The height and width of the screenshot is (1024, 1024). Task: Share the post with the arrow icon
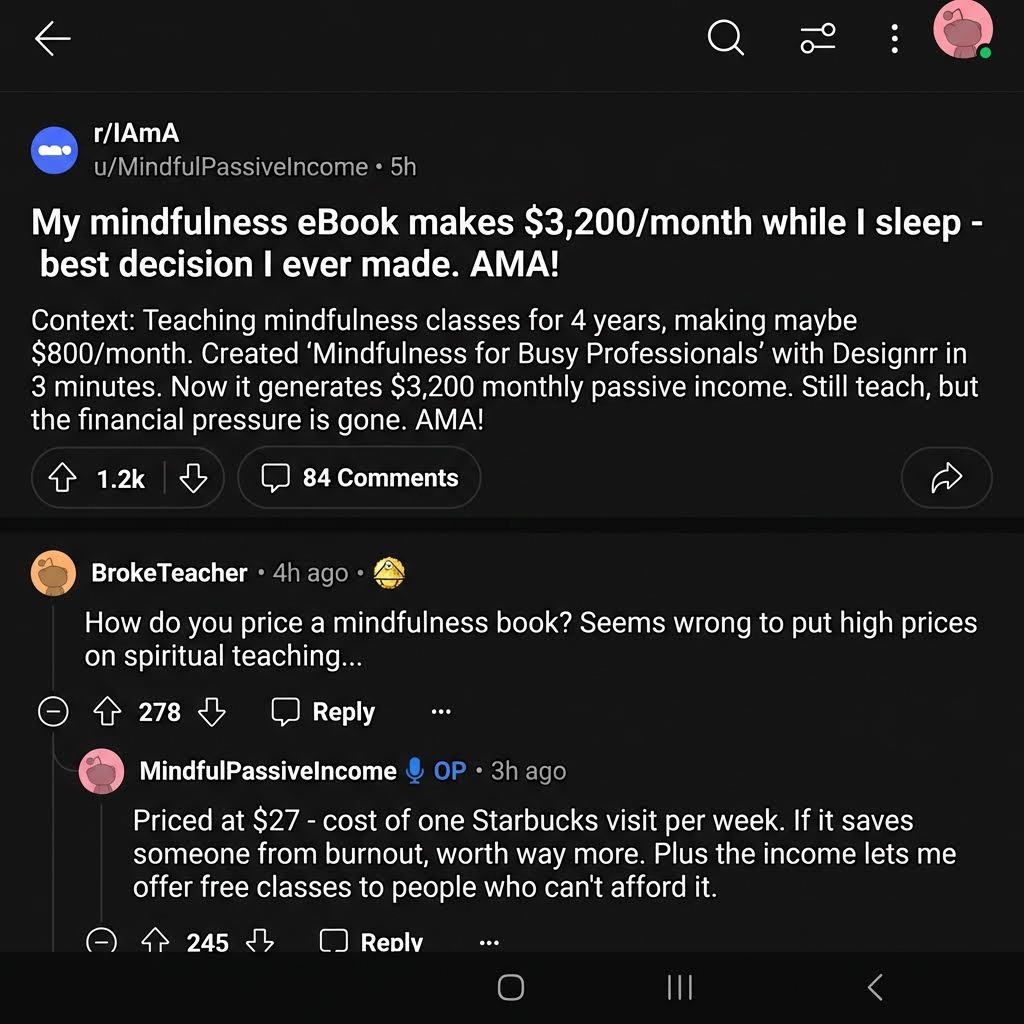click(946, 478)
